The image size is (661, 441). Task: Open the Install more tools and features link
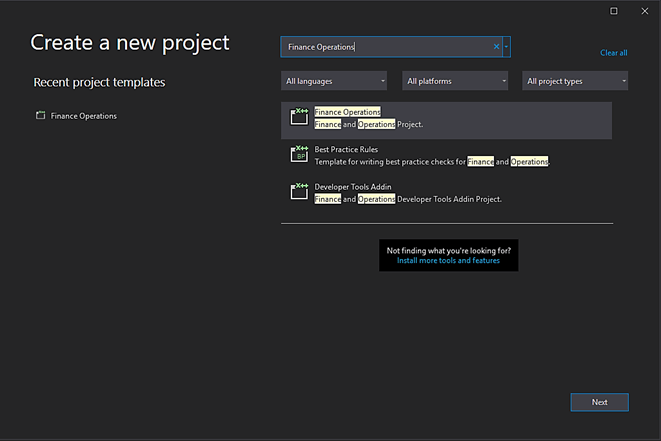tap(448, 260)
